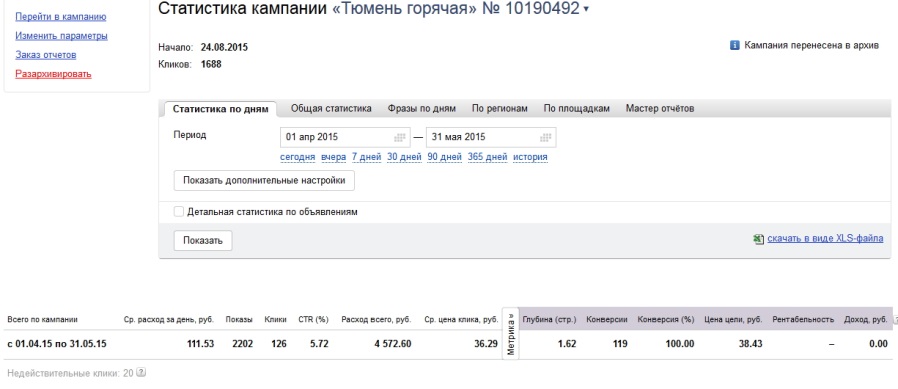Viewport: 898px width, 389px height.
Task: Select 7 дней period shortcut
Action: pyautogui.click(x=367, y=157)
